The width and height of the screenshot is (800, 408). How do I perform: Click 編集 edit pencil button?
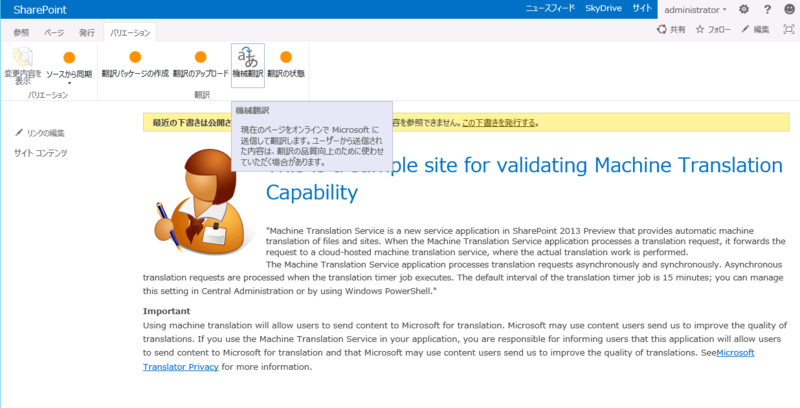756,30
